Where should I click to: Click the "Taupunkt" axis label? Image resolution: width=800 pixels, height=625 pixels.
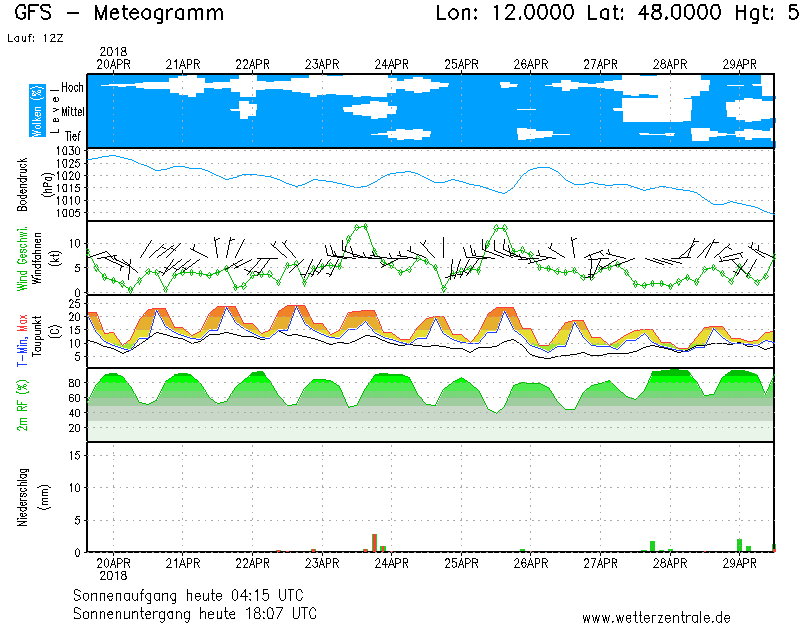tap(37, 336)
